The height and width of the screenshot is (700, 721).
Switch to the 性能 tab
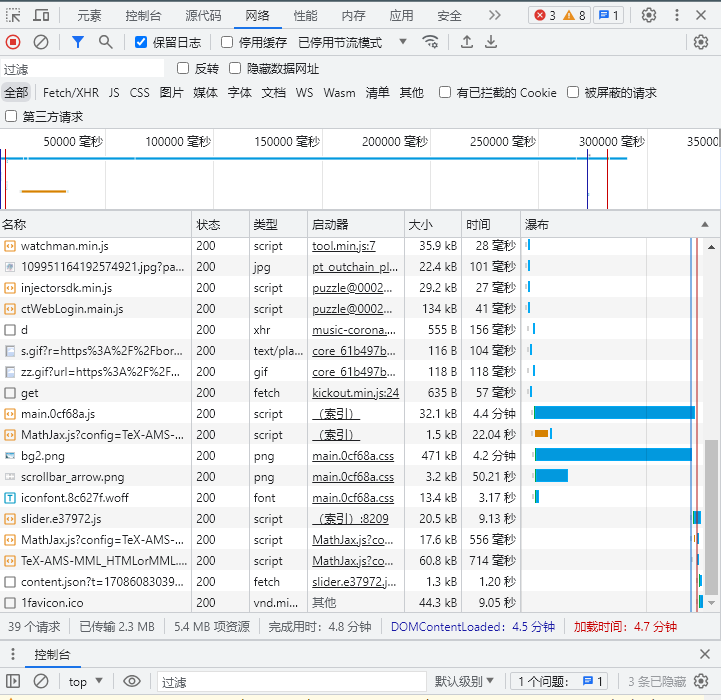(x=305, y=16)
